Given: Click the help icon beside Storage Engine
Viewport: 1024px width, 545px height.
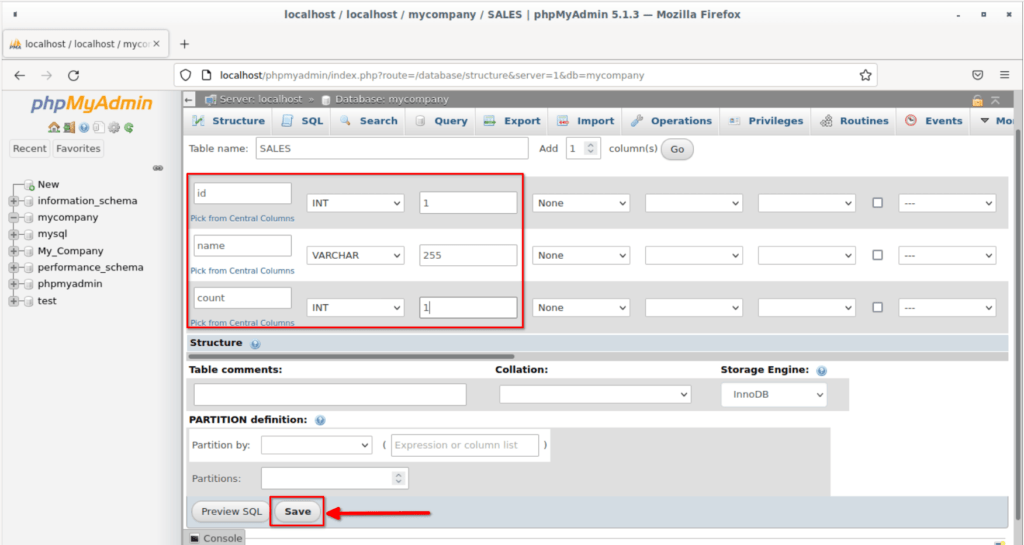Looking at the screenshot, I should click(x=821, y=370).
